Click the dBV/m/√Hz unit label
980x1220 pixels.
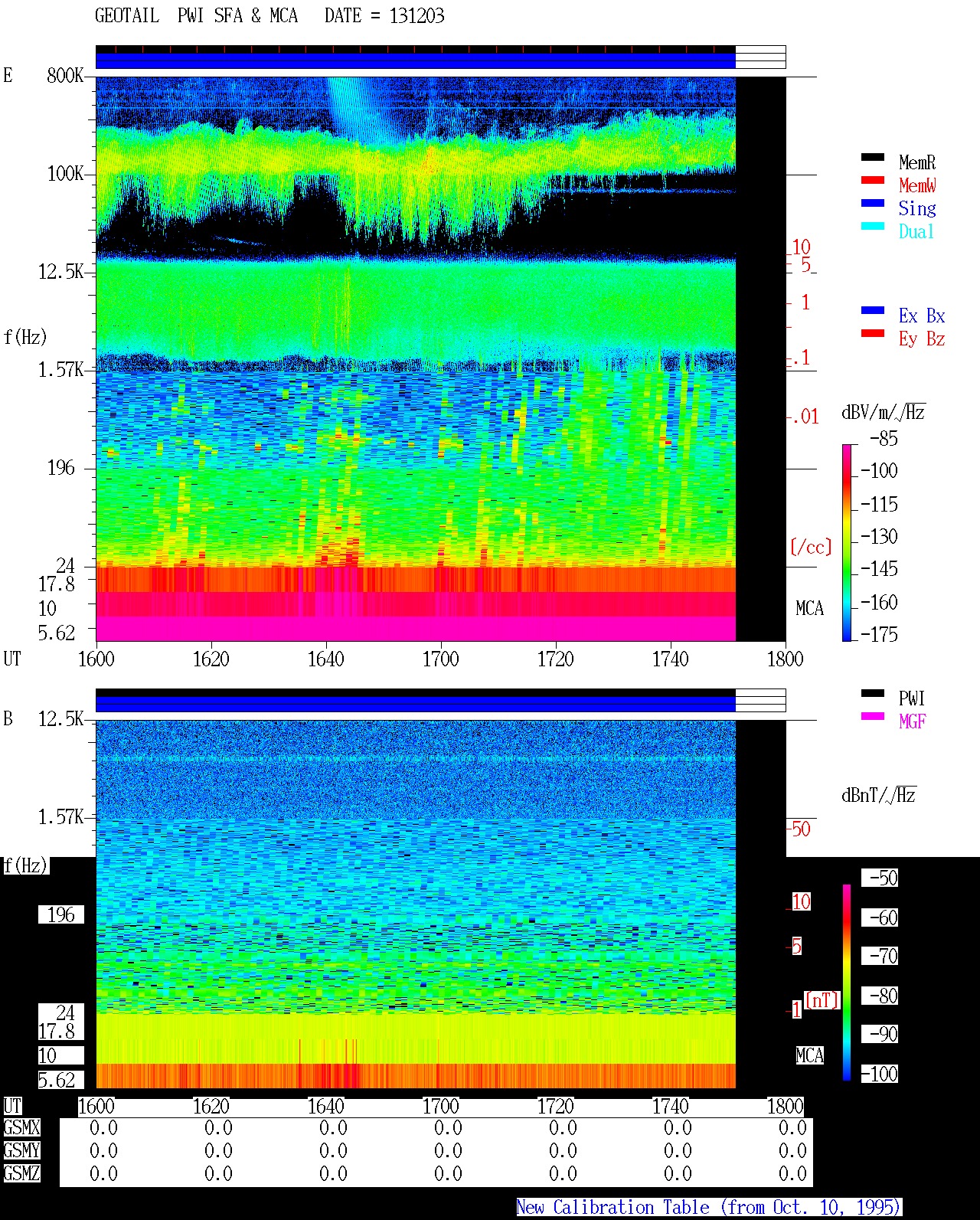(884, 412)
